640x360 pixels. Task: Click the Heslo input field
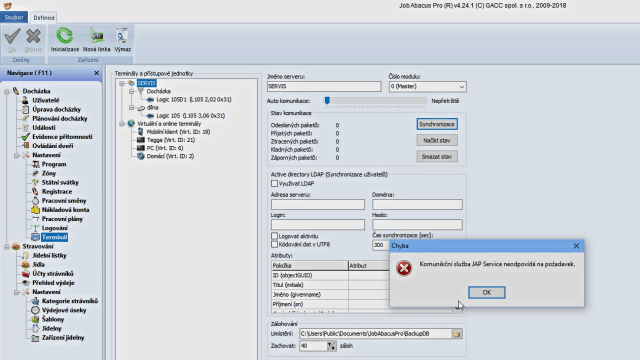(417, 224)
